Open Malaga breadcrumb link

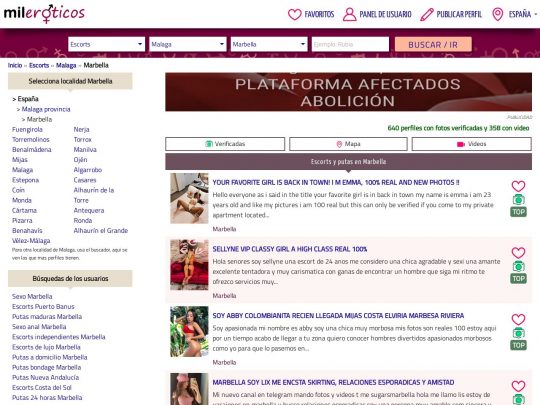coord(66,65)
